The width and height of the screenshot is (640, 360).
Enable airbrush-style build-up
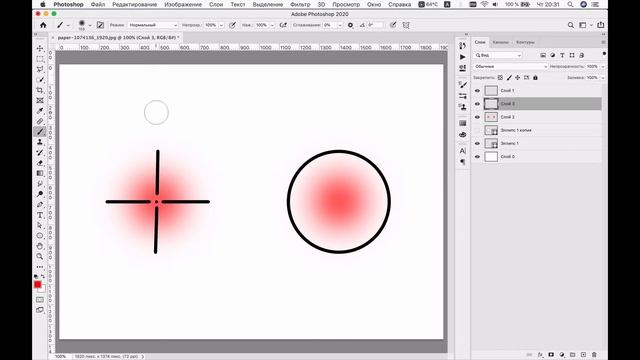pos(283,25)
